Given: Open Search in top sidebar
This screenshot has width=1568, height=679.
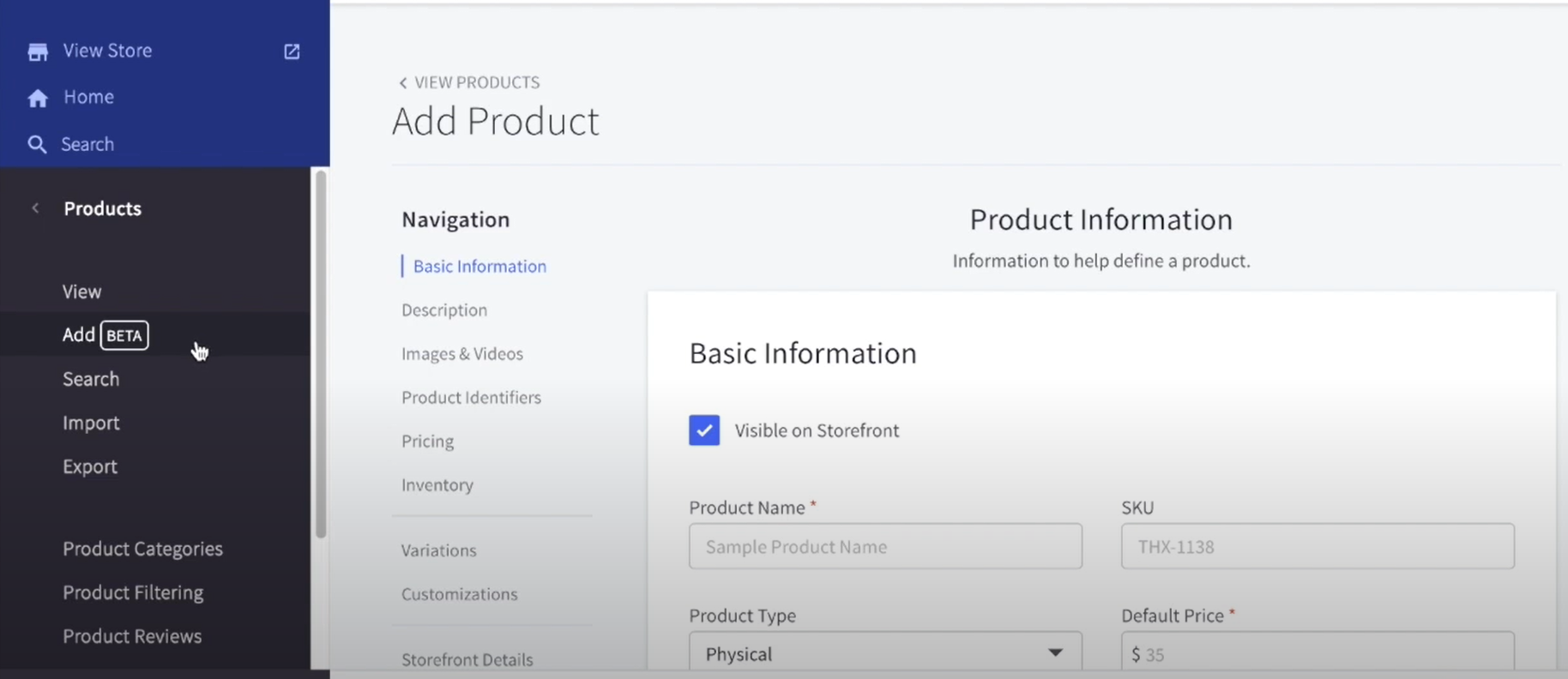Looking at the screenshot, I should 87,144.
